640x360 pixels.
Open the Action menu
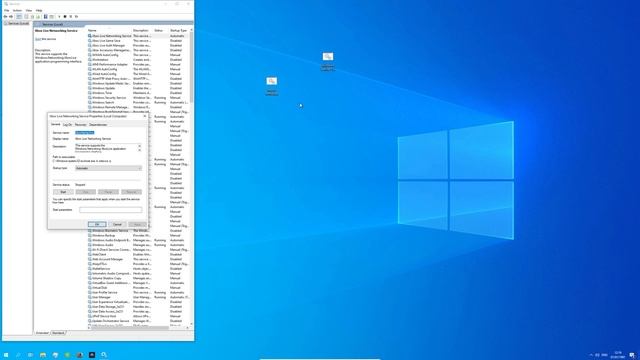(17, 11)
